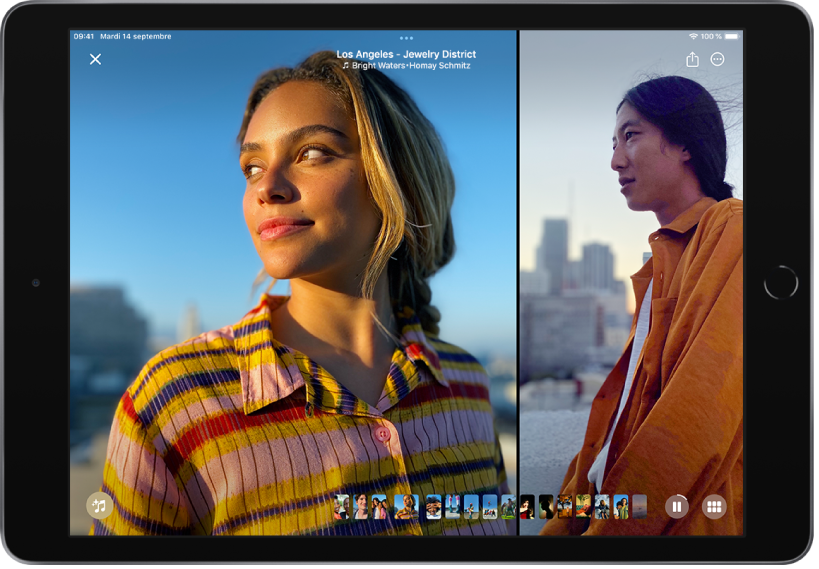Open the Memory Mixes music note button

pos(99,506)
